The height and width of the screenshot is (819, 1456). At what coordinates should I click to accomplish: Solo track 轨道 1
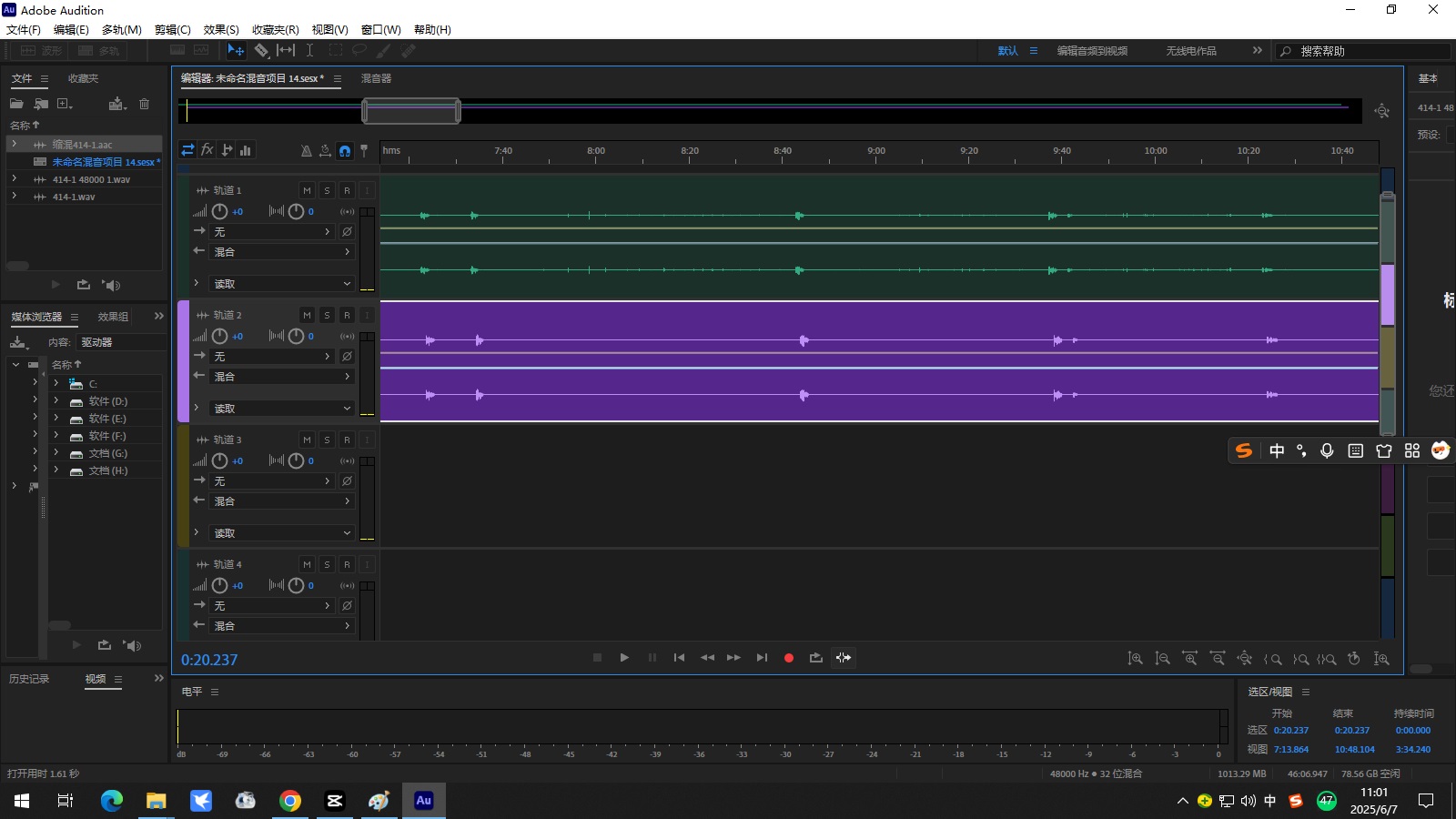[x=327, y=190]
